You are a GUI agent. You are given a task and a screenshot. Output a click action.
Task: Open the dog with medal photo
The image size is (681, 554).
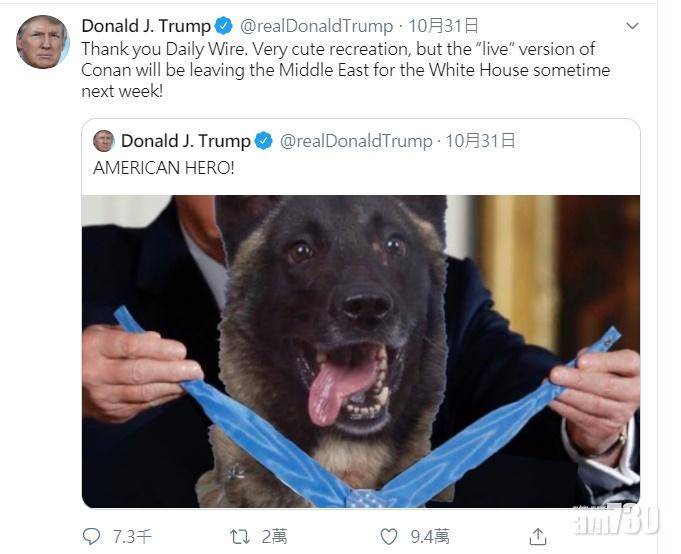[361, 351]
